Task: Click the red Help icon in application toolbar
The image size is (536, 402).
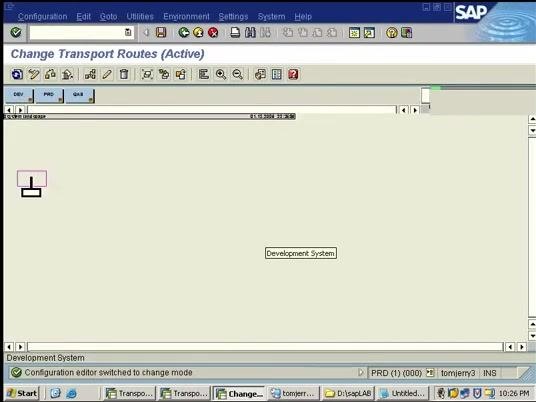Action: [293, 74]
